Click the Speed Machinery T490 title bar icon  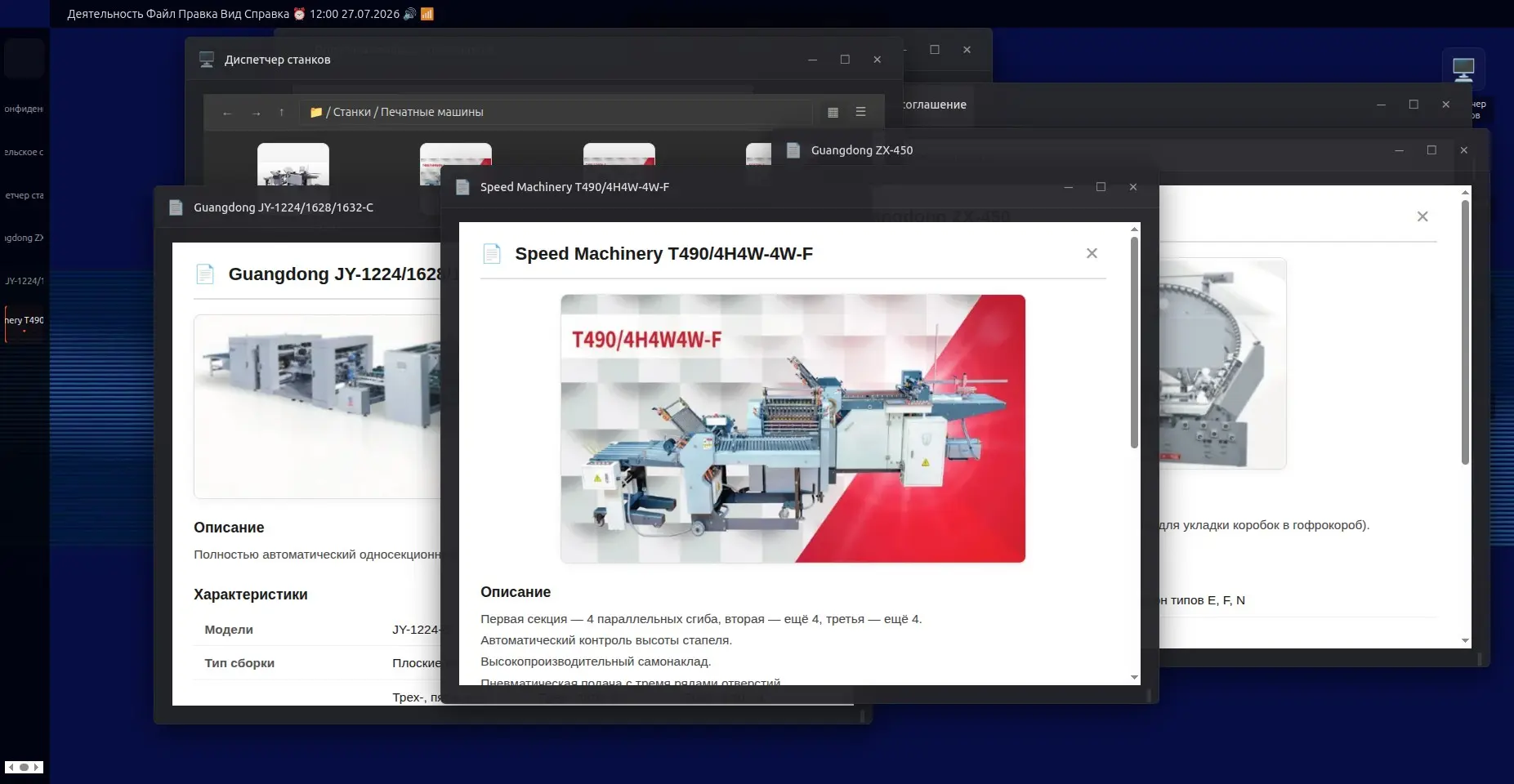462,187
